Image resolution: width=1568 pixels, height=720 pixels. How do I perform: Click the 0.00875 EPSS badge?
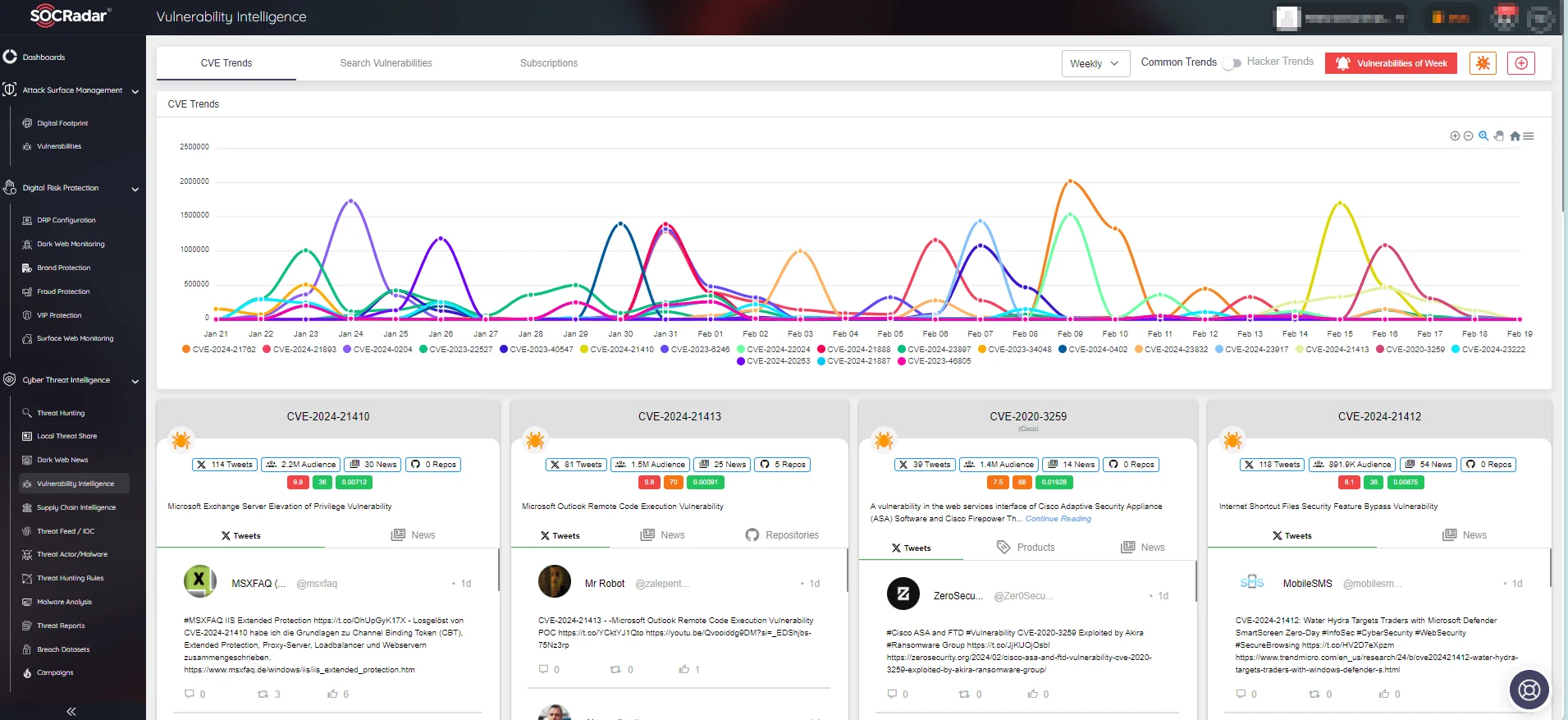click(1406, 482)
